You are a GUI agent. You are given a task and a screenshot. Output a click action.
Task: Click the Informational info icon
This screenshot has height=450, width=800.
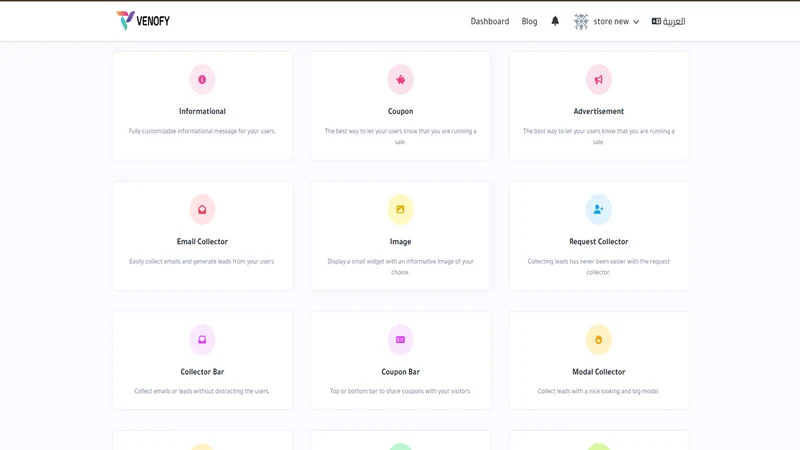point(202,80)
